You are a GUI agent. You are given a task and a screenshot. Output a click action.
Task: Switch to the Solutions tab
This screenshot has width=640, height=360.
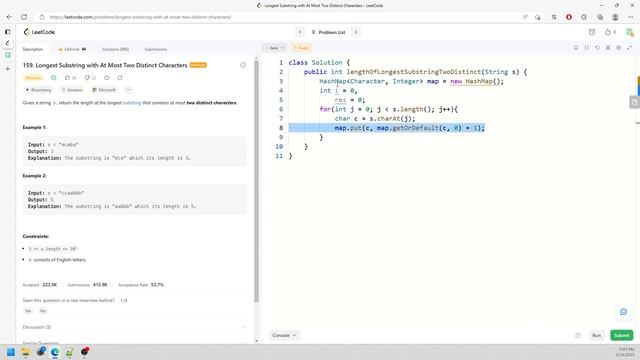tap(115, 49)
